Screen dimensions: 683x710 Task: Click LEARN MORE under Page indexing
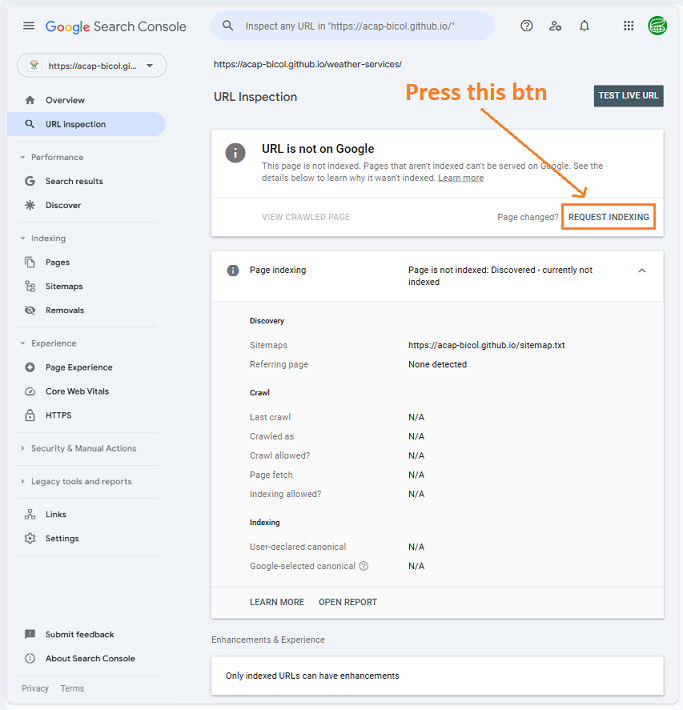point(277,602)
